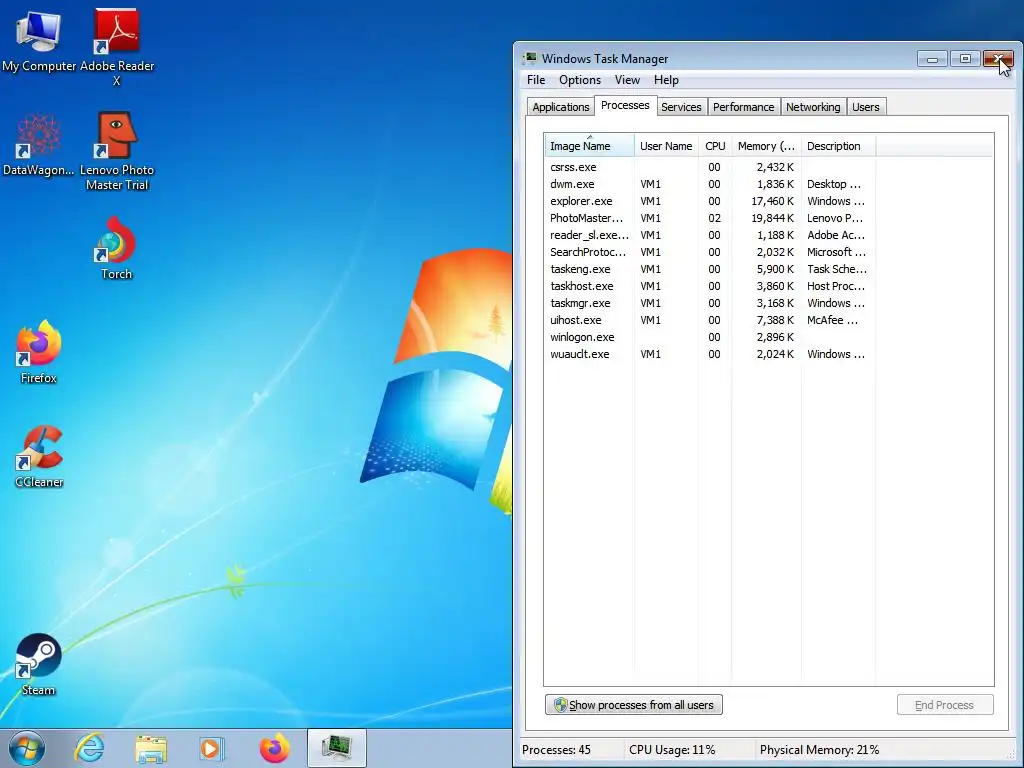Open the File menu
Screen dimensions: 1024x768
pyautogui.click(x=536, y=80)
